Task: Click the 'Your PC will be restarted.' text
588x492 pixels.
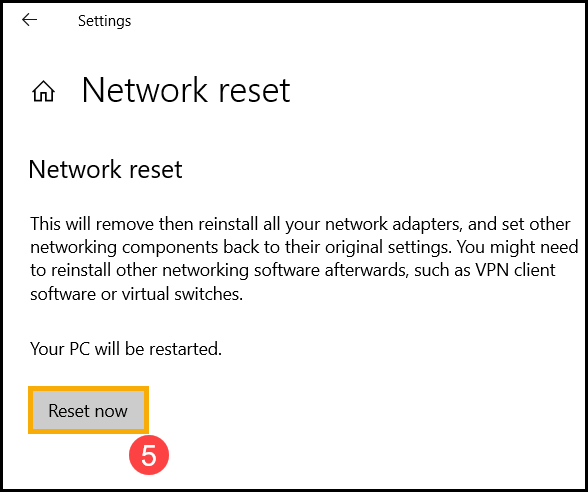Action: (126, 349)
